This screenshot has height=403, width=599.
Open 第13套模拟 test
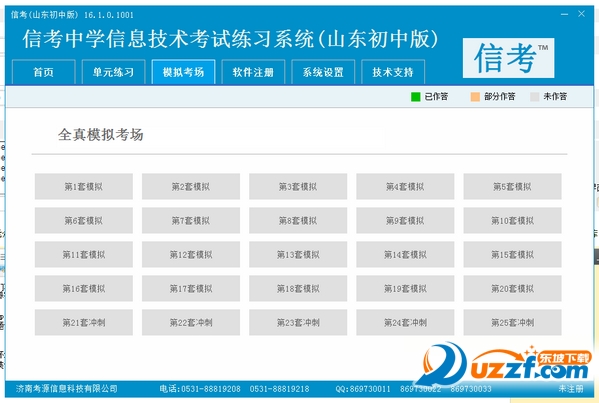pos(298,254)
